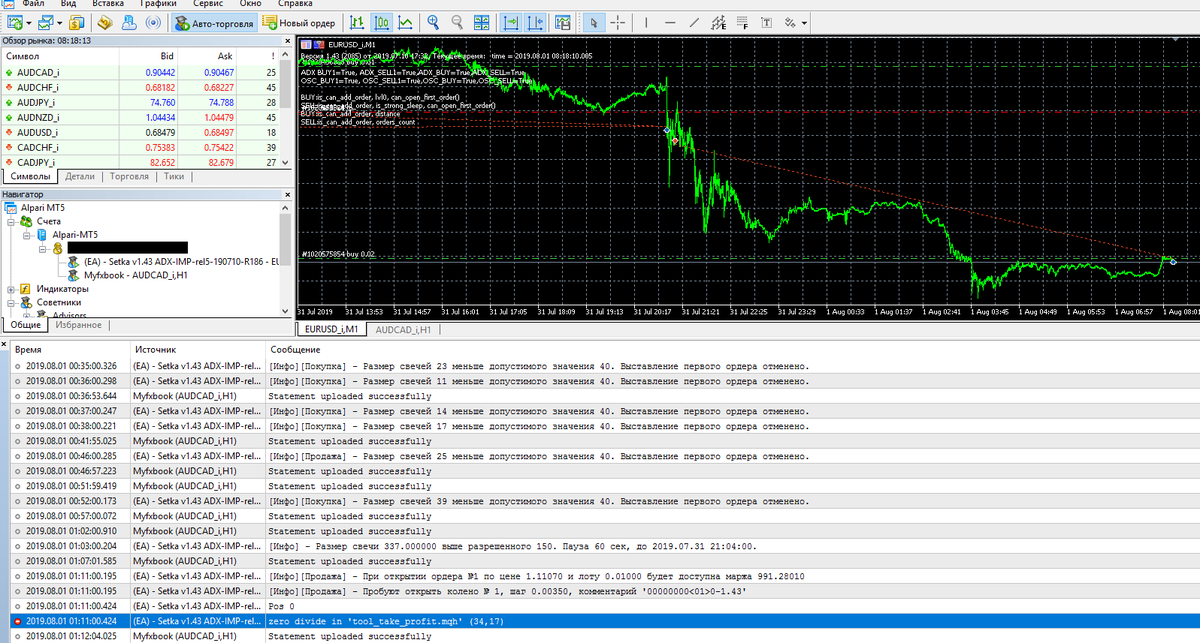Select the equidistant channel tool
This screenshot has width=1200, height=643.
point(719,22)
